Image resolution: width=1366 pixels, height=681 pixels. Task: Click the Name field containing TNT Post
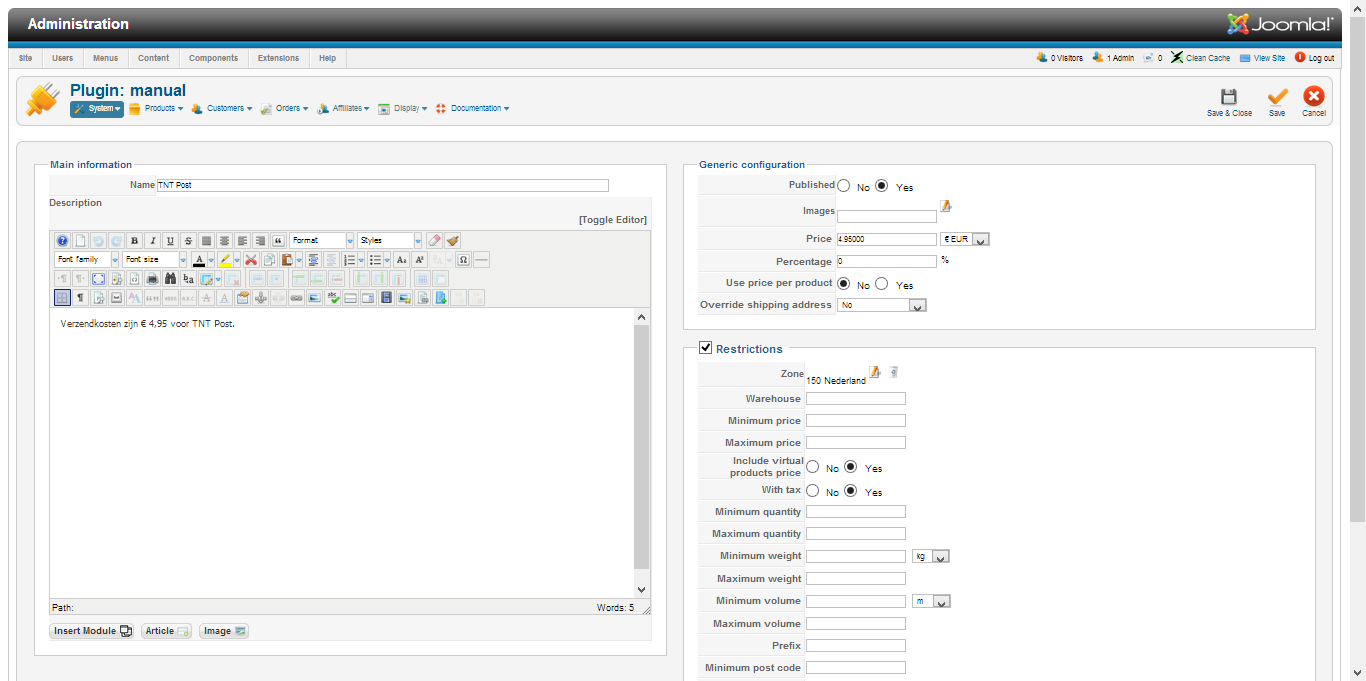382,185
